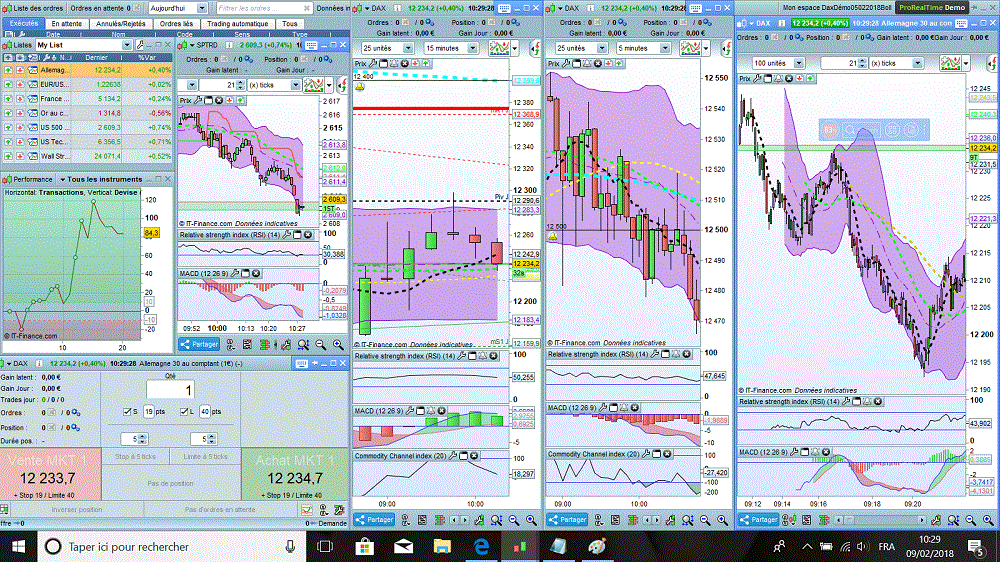Screen dimensions: 1000x562
Task: Select Allemag... row in My List
Action: point(87,70)
